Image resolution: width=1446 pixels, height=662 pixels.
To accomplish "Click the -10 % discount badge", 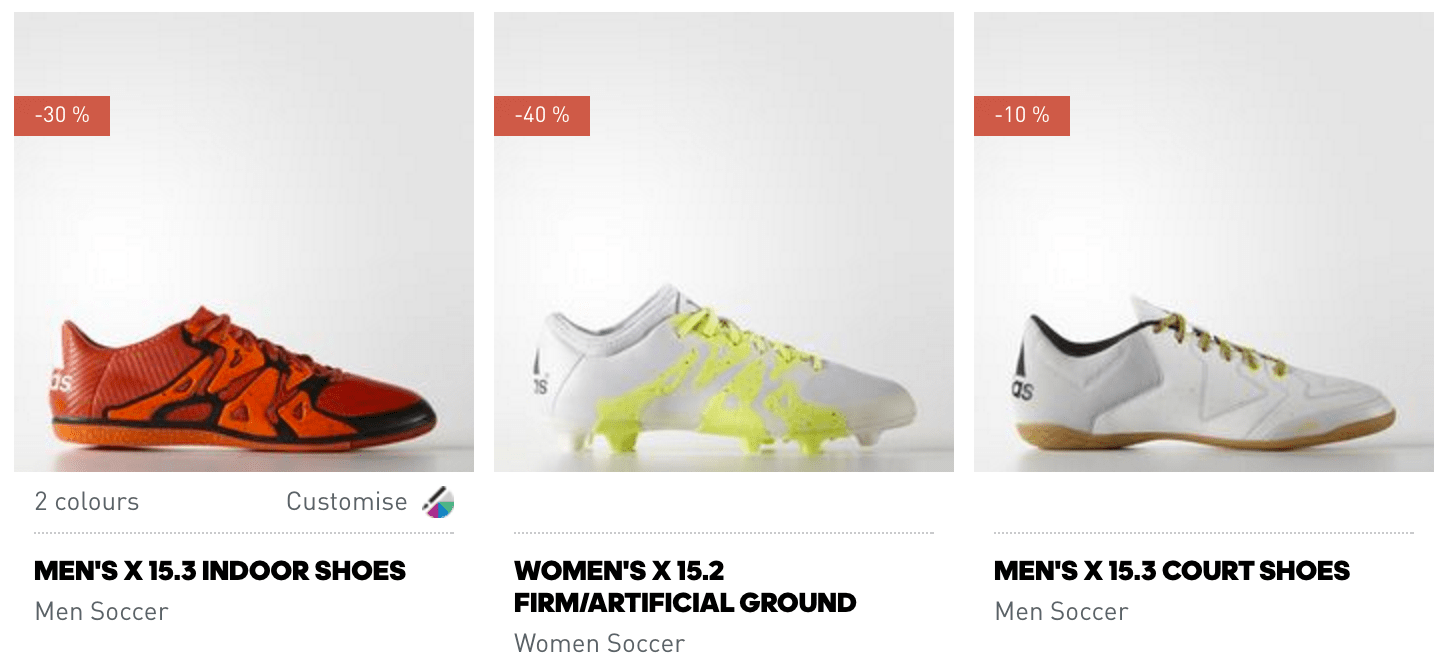I will pos(1022,116).
